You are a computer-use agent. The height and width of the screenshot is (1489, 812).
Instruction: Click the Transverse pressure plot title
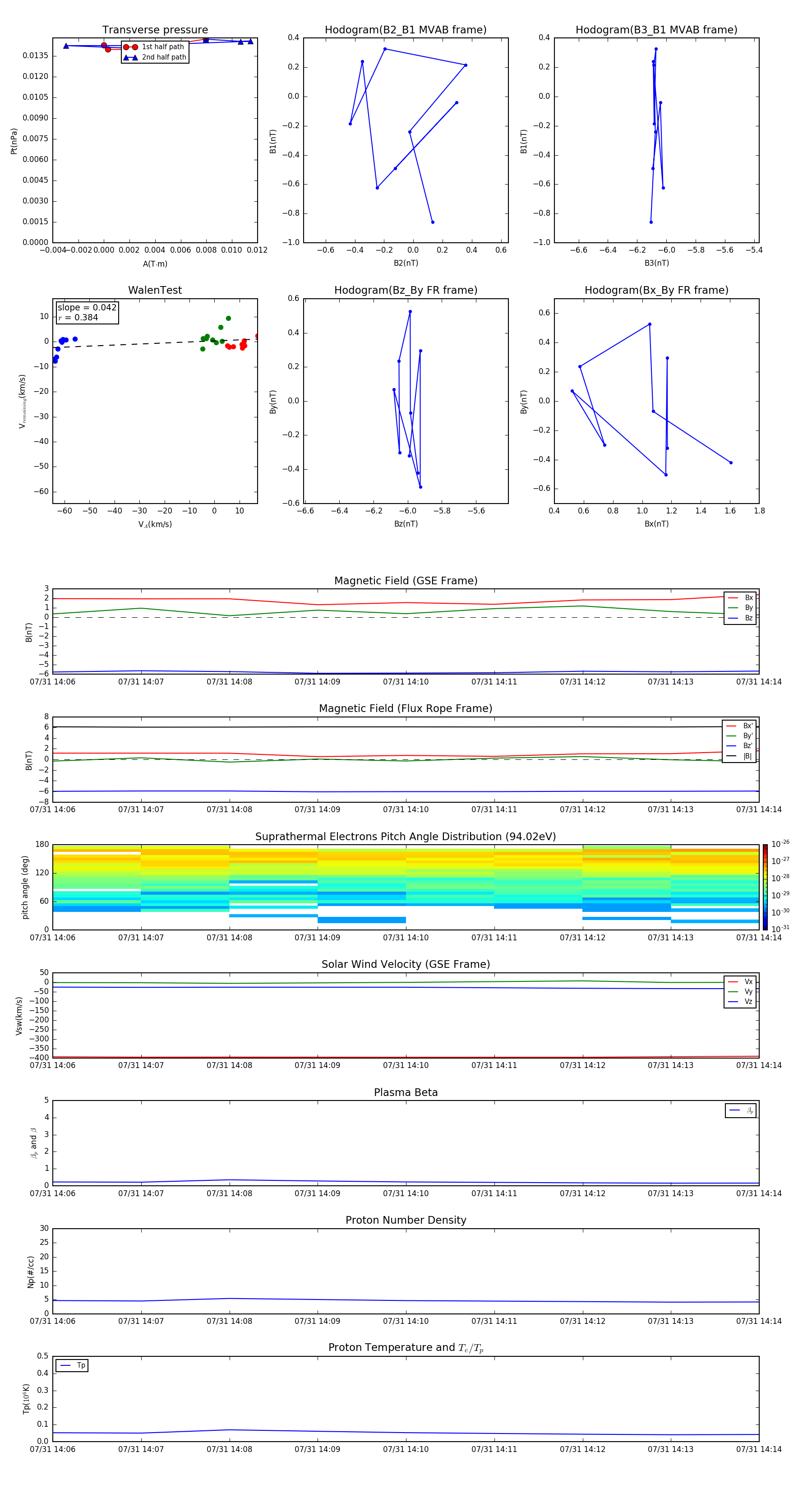click(155, 30)
